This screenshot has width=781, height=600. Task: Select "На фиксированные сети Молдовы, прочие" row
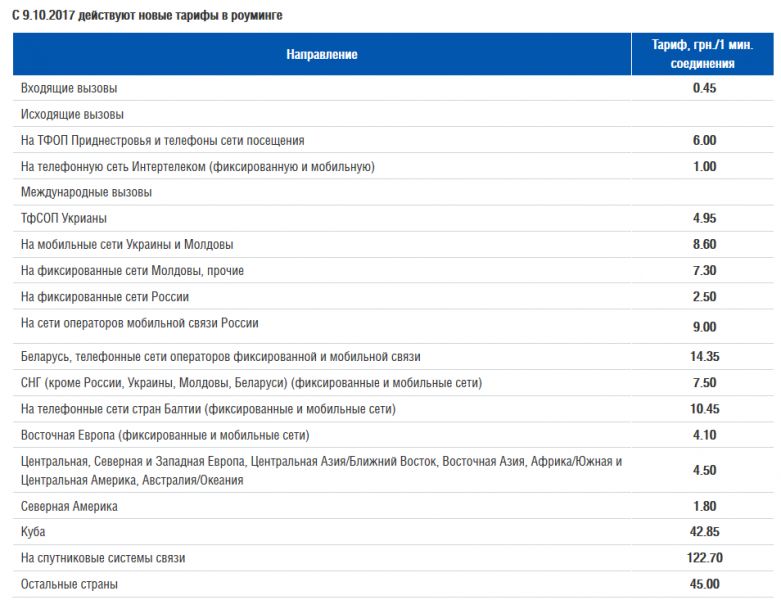[x=132, y=271]
